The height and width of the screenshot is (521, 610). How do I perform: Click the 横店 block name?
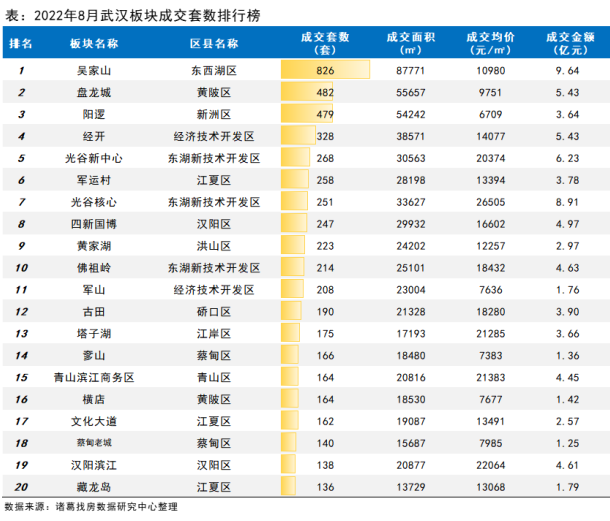click(x=94, y=399)
